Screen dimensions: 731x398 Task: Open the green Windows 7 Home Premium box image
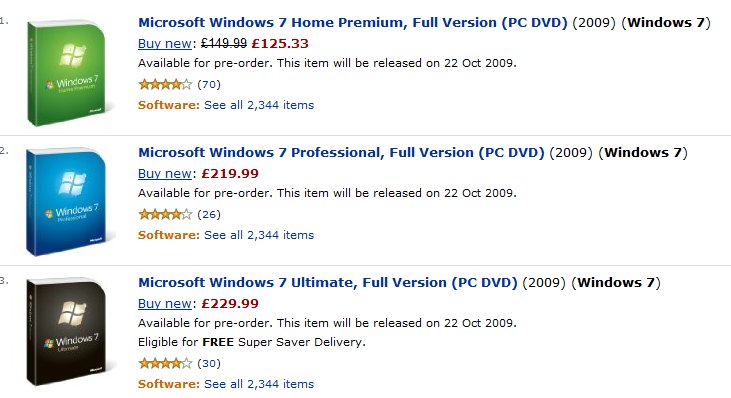69,73
